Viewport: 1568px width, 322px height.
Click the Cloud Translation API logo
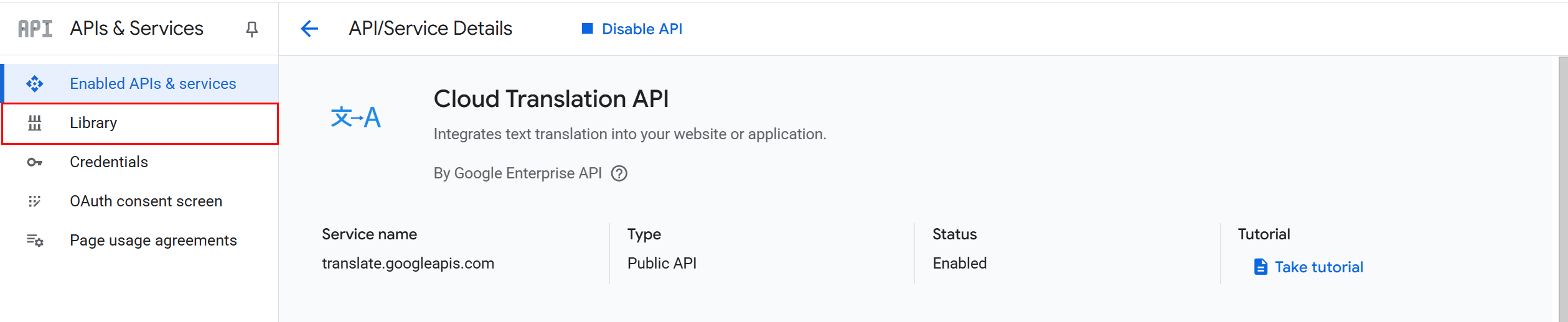click(355, 117)
